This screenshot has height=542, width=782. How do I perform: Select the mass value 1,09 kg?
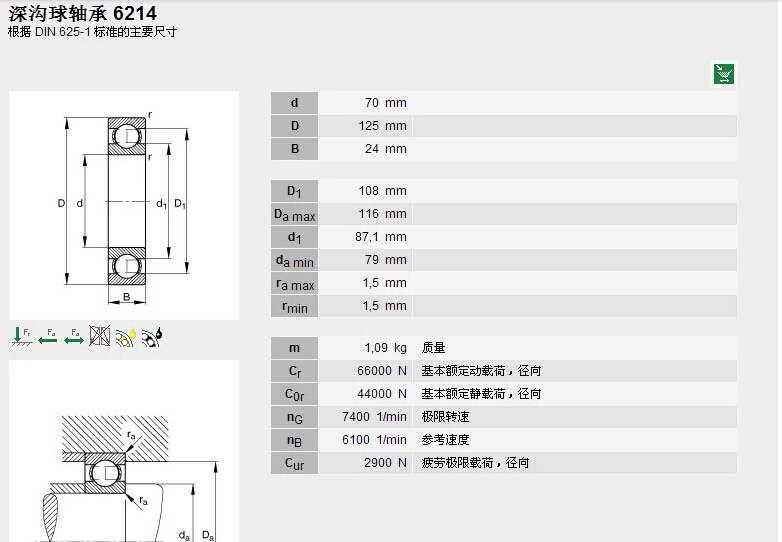386,348
